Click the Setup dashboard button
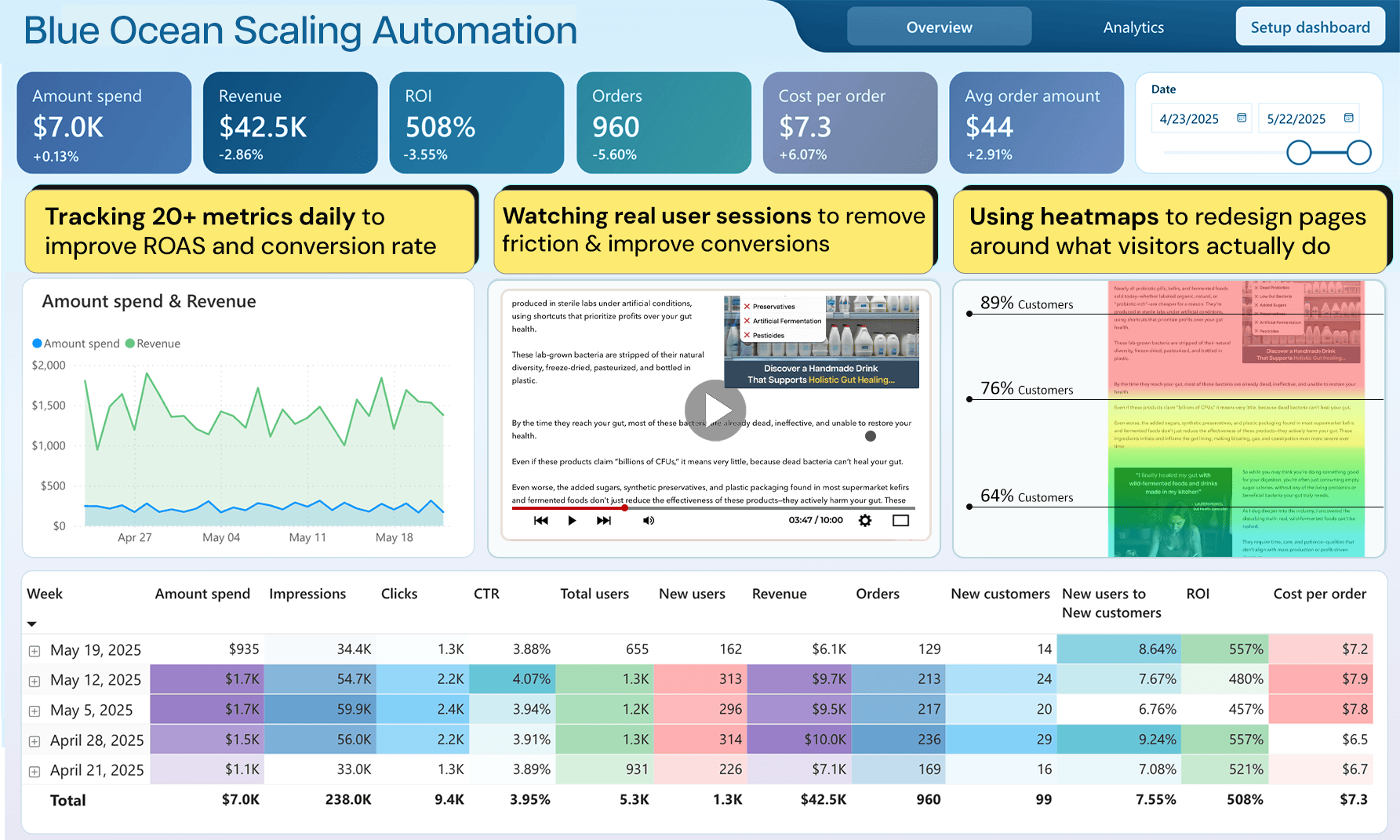The height and width of the screenshot is (840, 1400). click(1309, 27)
